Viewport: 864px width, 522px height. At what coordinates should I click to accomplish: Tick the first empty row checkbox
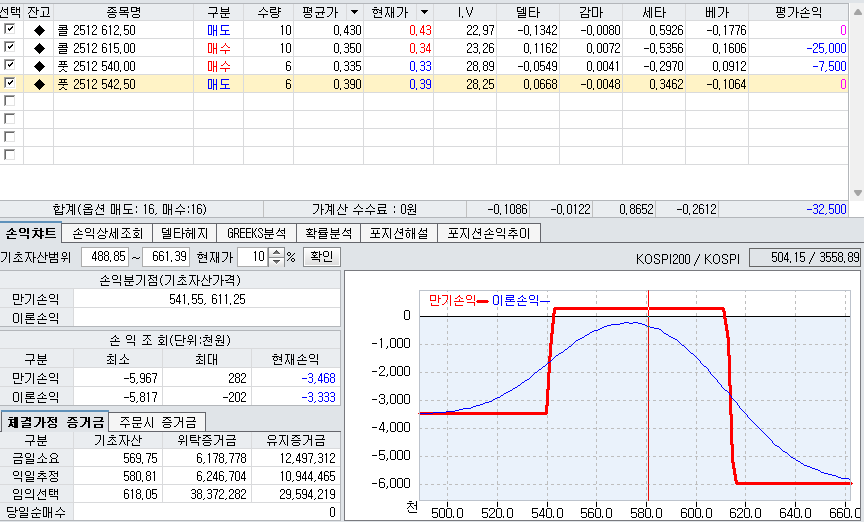(x=9, y=101)
